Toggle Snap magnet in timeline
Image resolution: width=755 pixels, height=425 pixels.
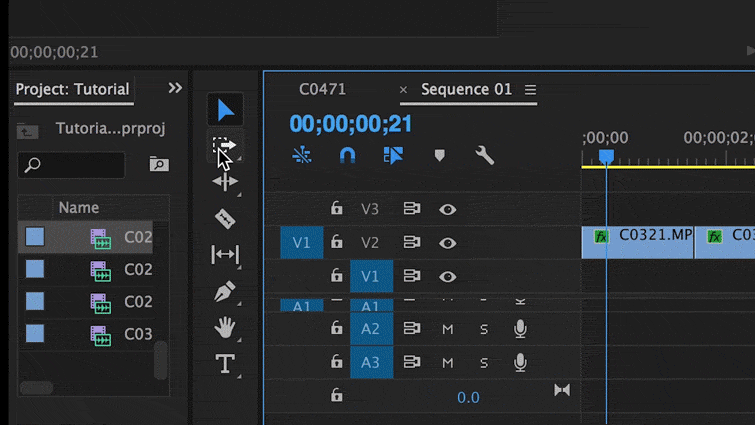[347, 155]
